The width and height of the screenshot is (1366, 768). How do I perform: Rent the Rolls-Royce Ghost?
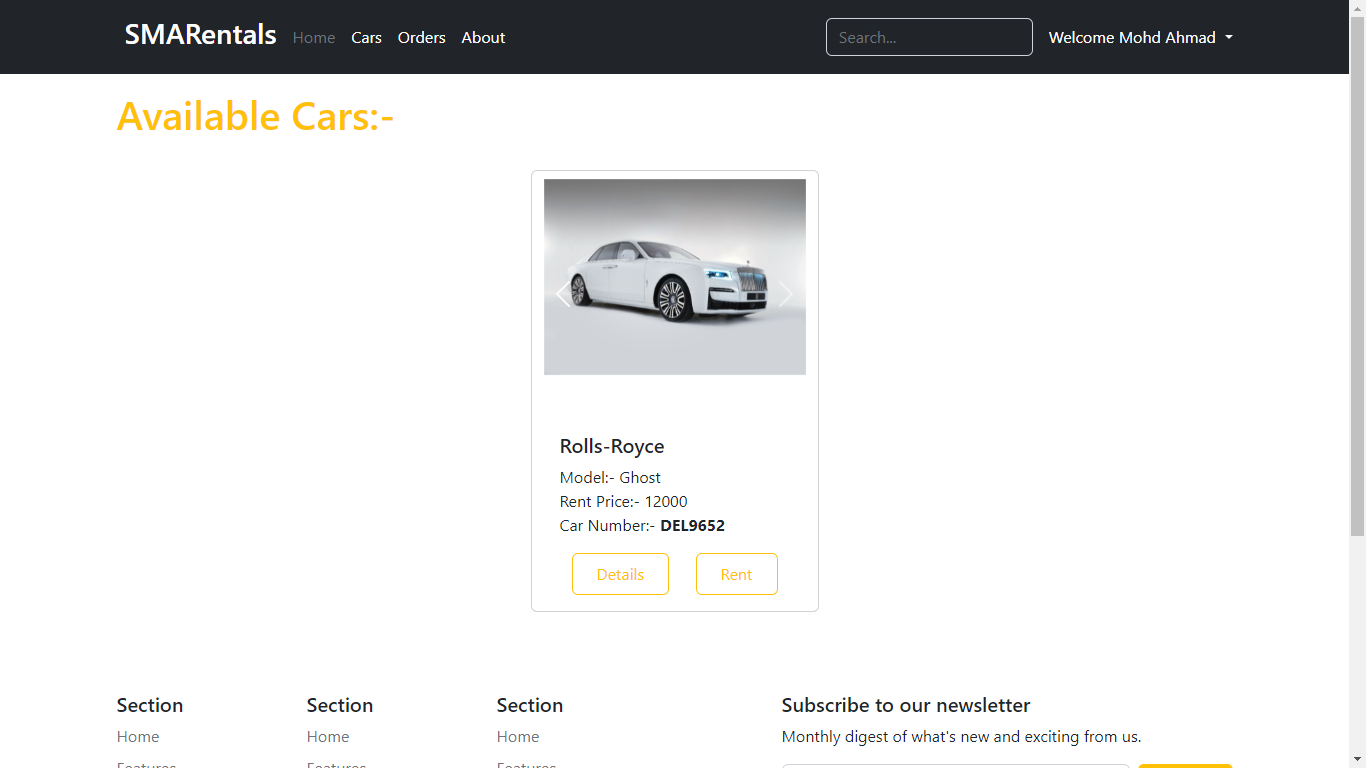[736, 574]
